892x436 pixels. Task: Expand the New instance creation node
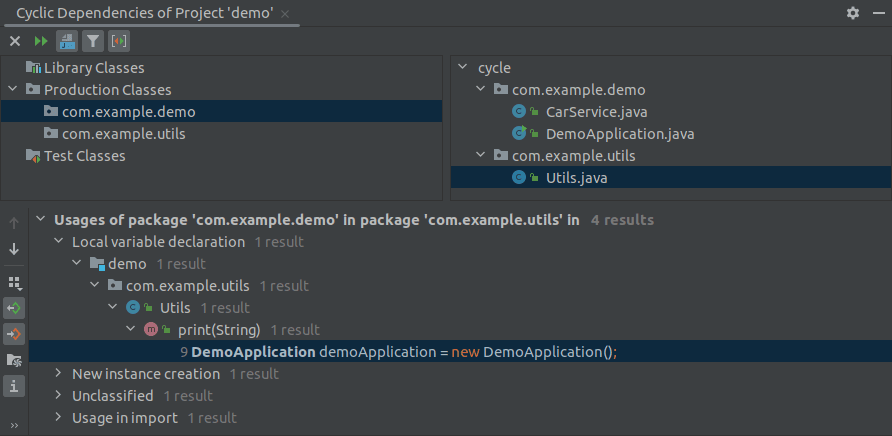58,373
